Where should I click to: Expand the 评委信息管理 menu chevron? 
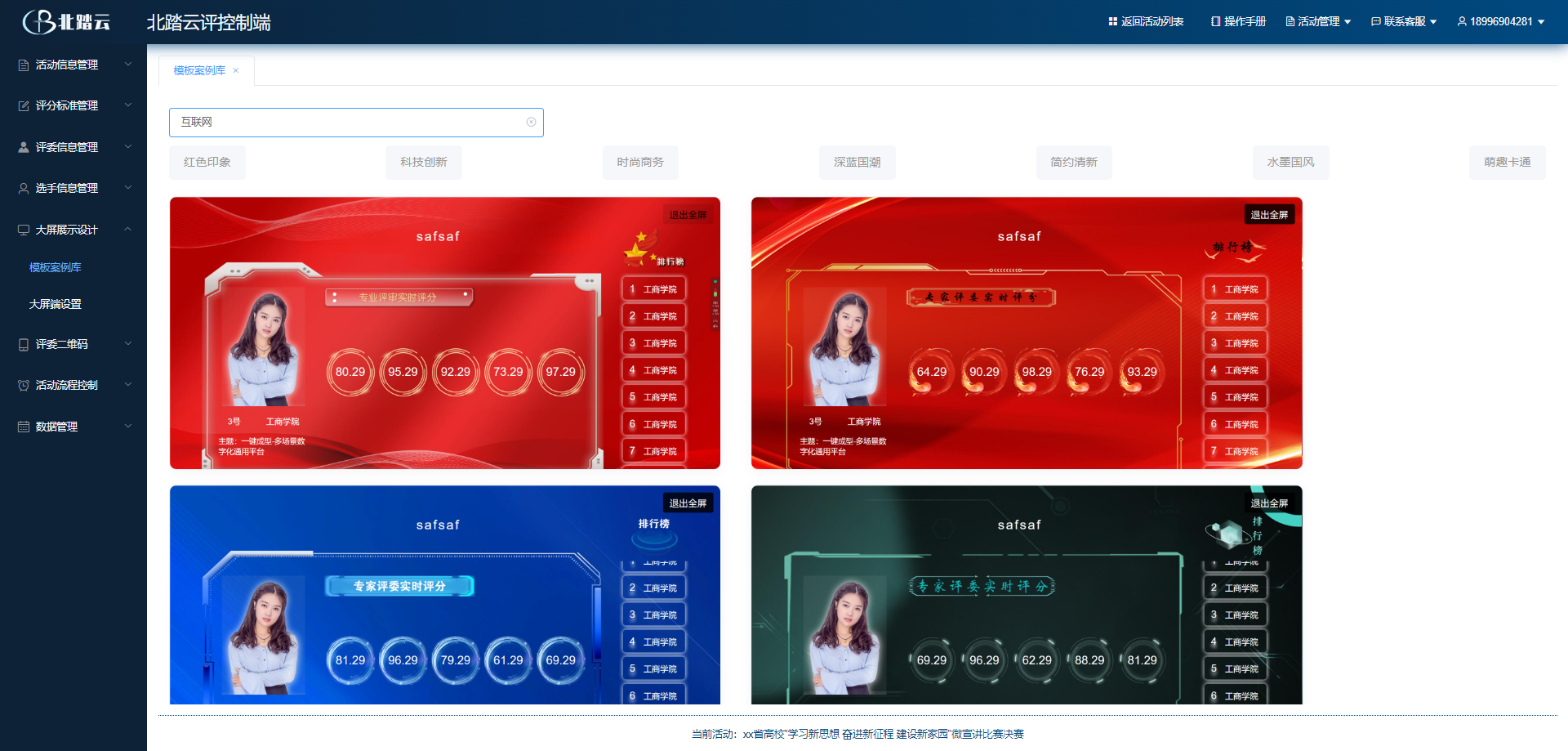[x=128, y=146]
